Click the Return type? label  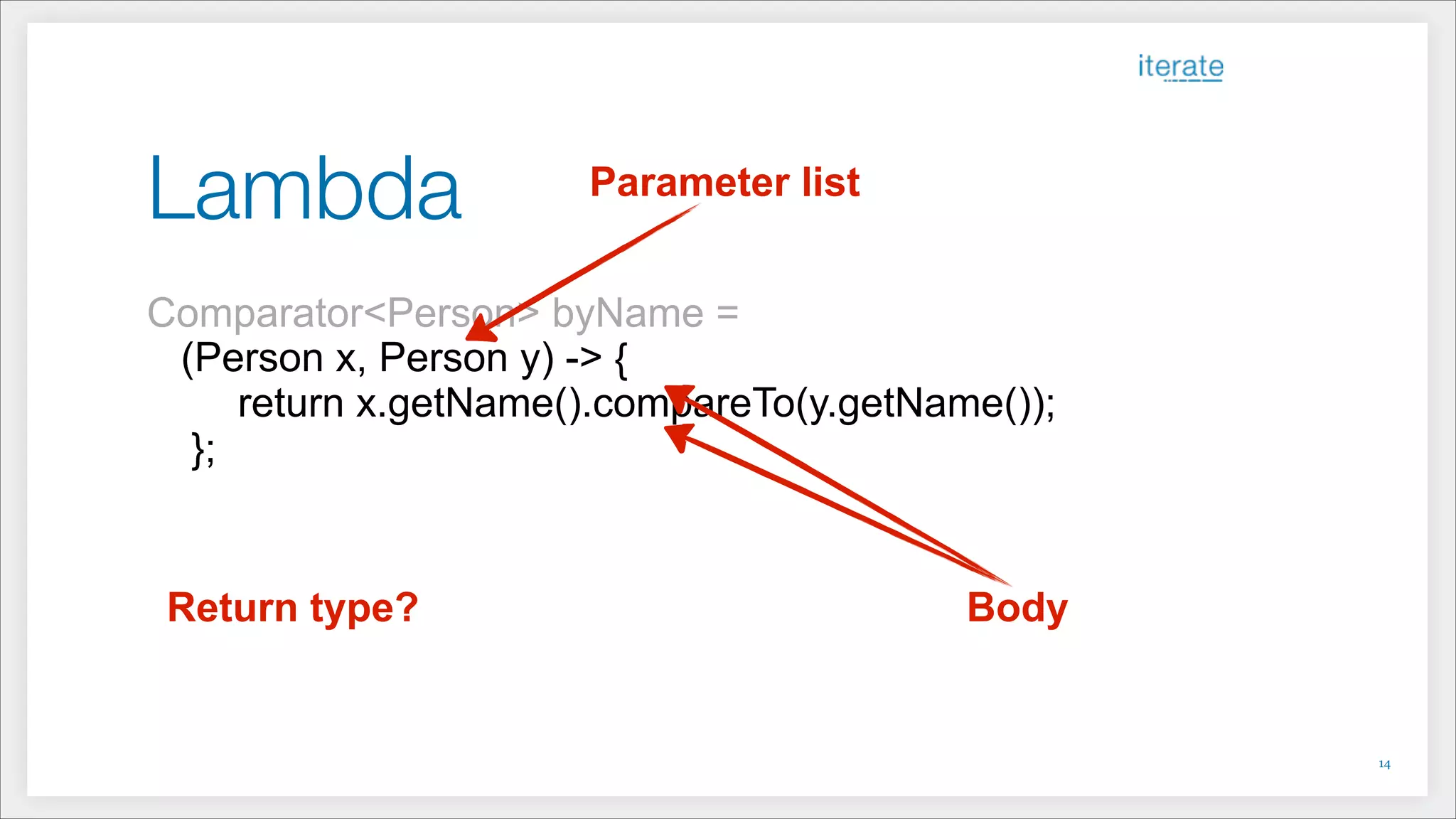(x=293, y=609)
